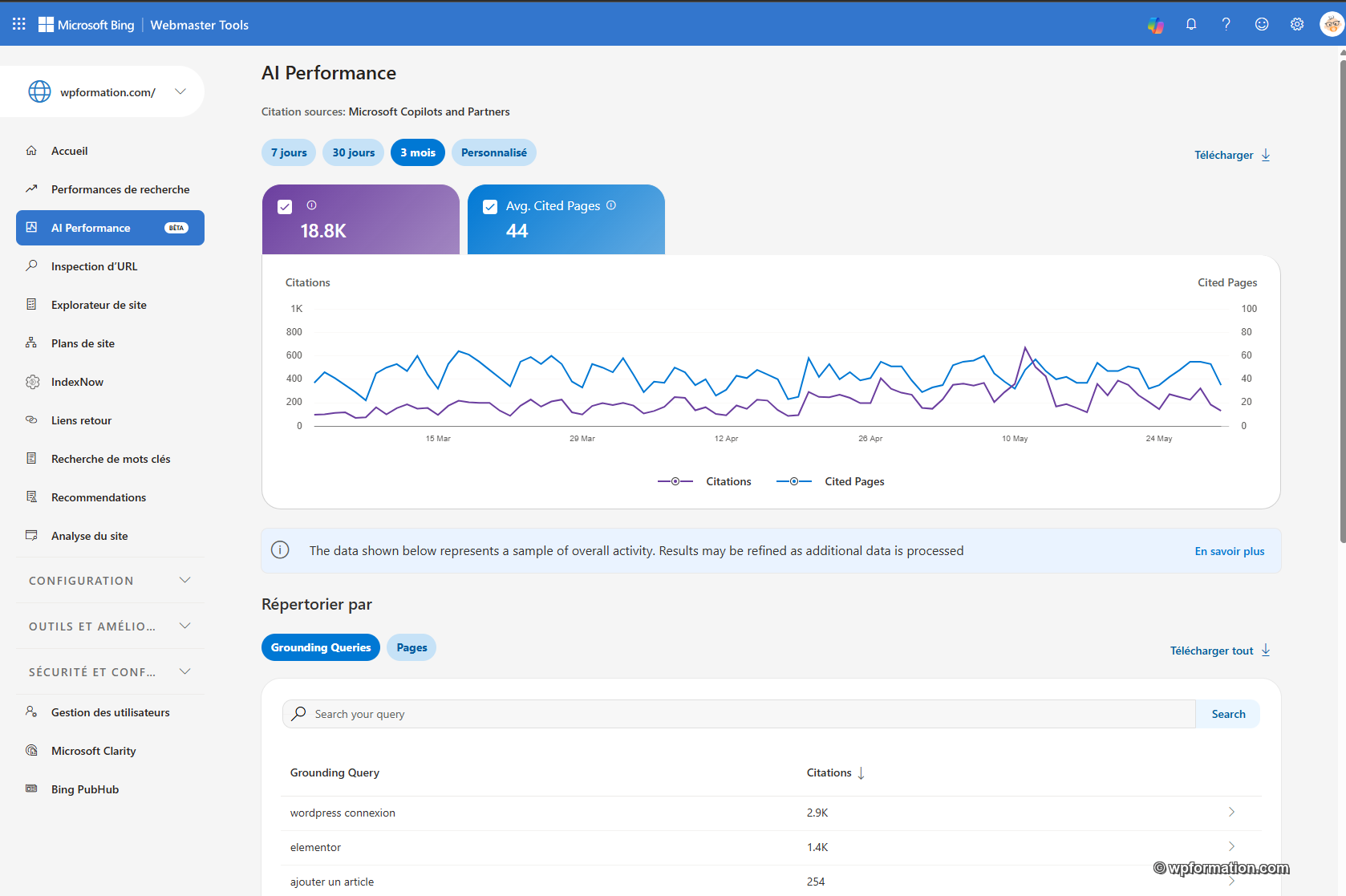Click the Recommendations icon

tap(31, 497)
